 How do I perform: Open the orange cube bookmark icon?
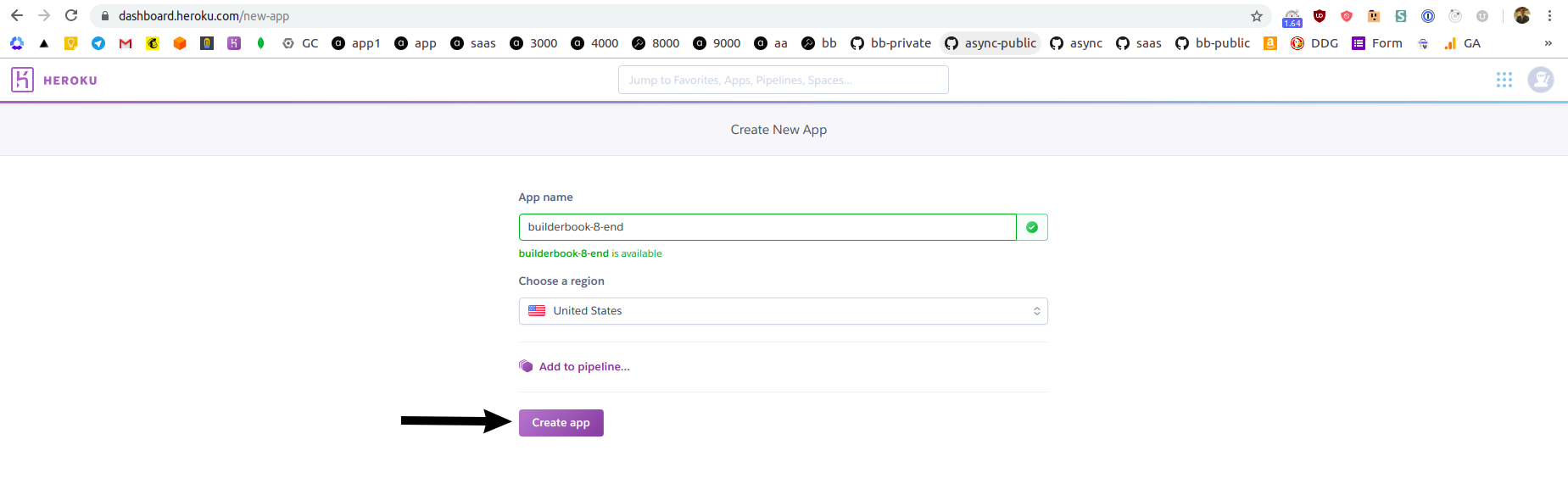tap(180, 43)
